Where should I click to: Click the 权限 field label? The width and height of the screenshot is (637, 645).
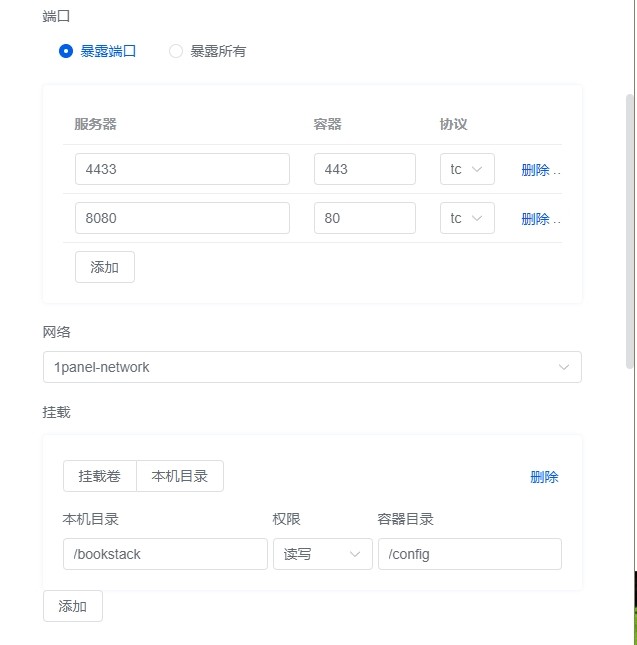pos(286,519)
